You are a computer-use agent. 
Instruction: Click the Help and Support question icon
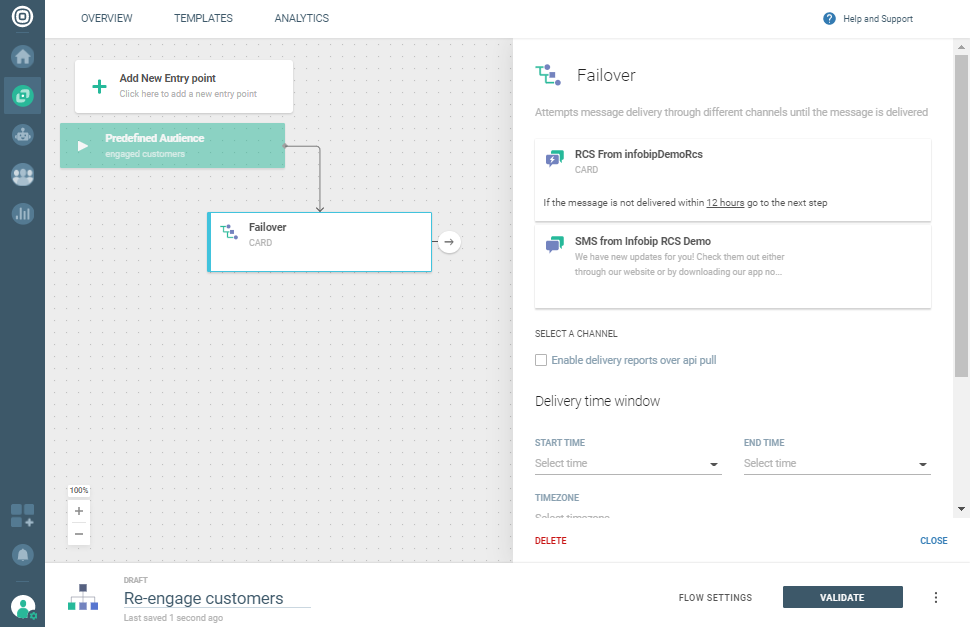(x=829, y=18)
